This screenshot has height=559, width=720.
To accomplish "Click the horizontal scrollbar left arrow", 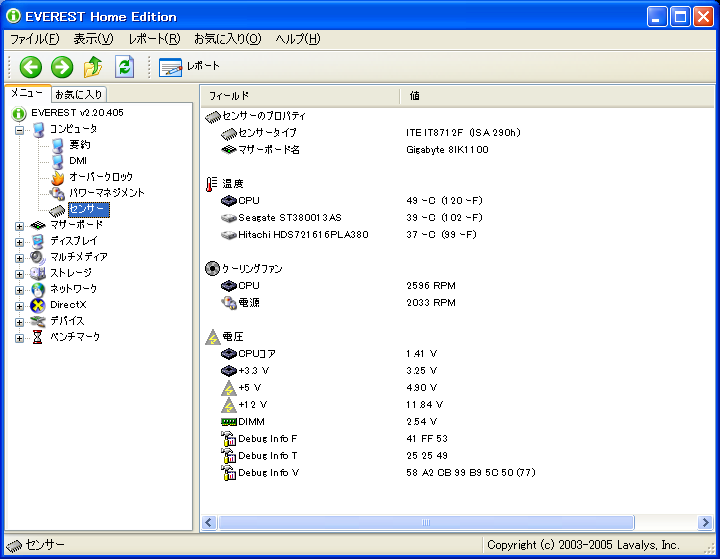I will coord(209,523).
